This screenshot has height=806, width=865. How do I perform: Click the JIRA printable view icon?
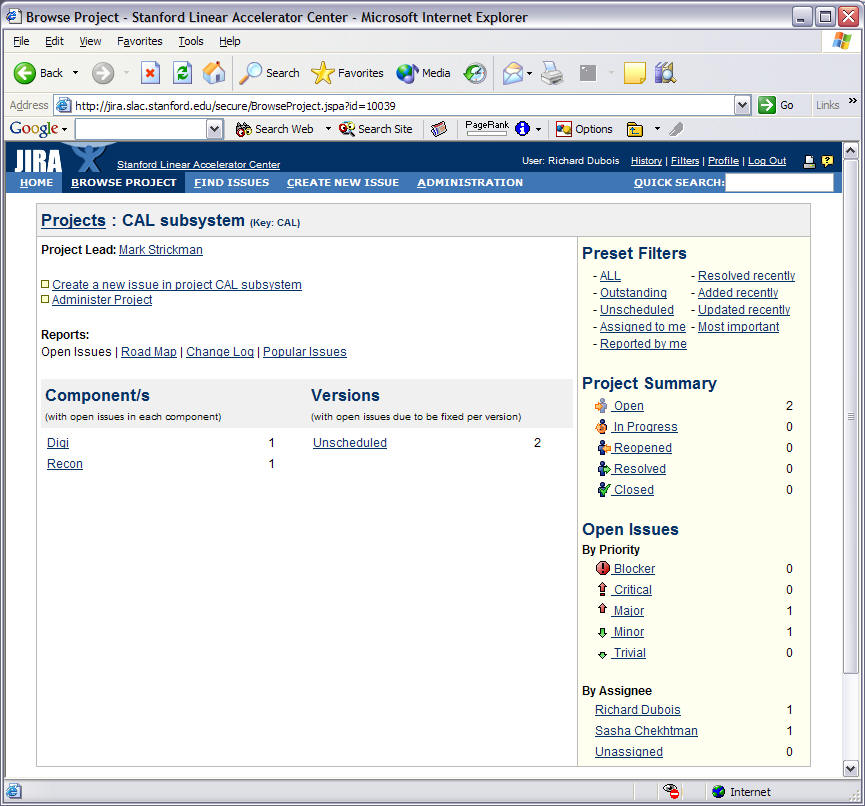(x=809, y=161)
